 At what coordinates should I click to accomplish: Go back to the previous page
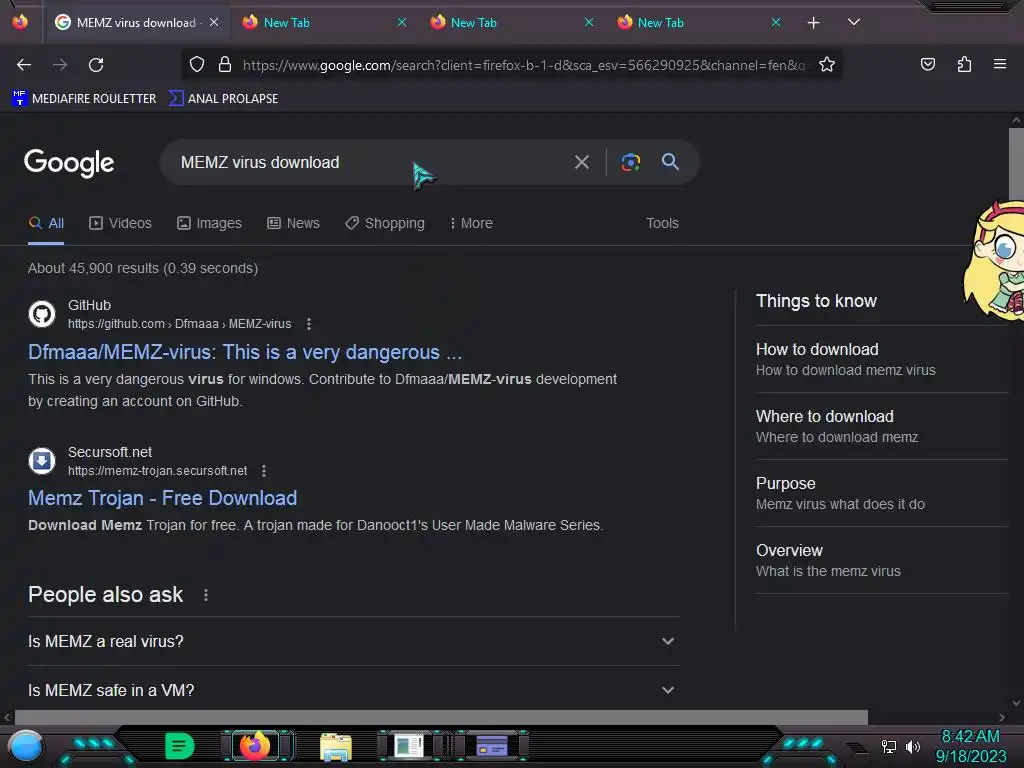24,65
